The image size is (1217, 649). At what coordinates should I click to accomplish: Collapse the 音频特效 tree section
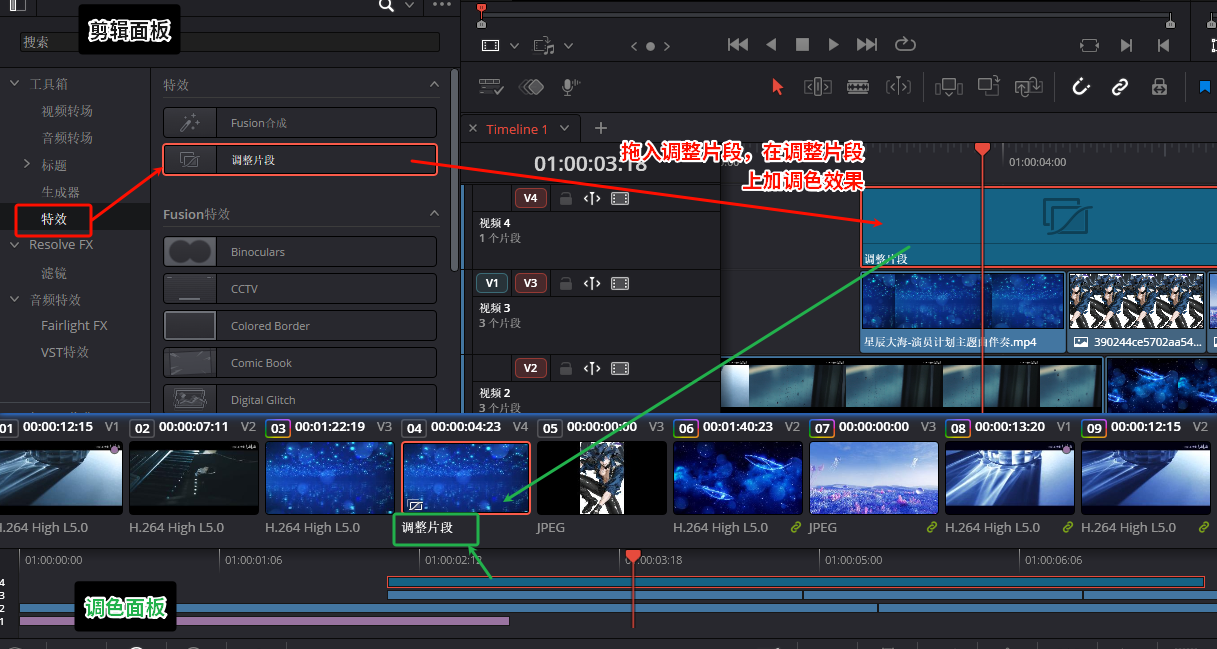[14, 299]
